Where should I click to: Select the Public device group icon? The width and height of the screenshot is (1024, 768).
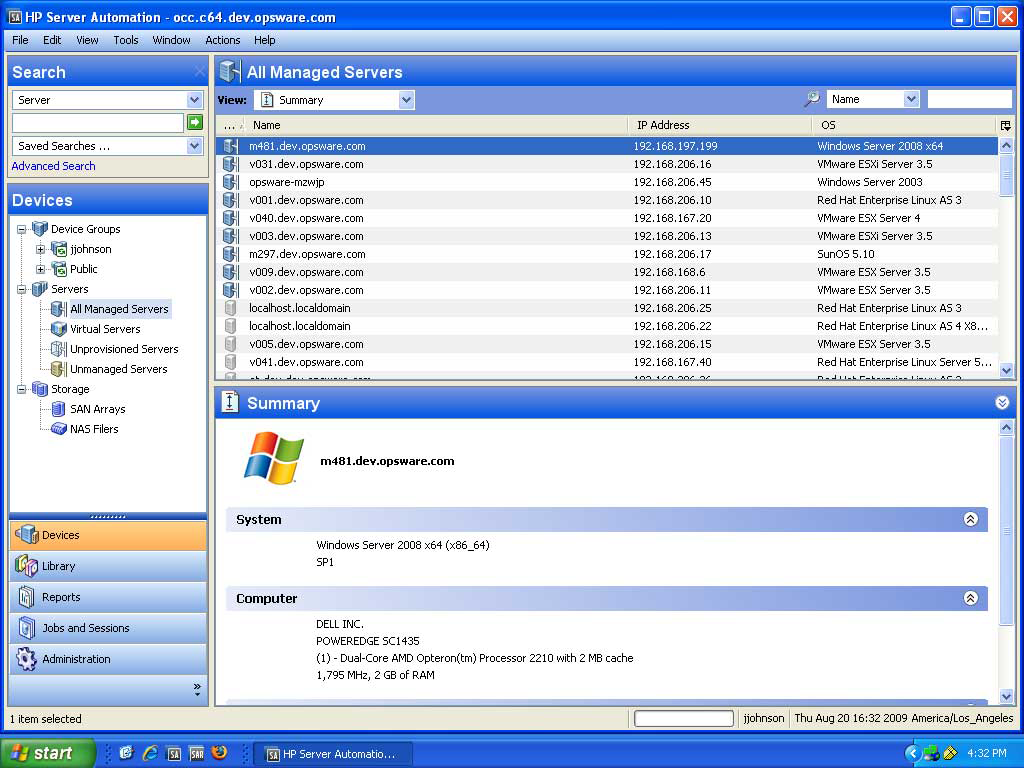tap(59, 269)
